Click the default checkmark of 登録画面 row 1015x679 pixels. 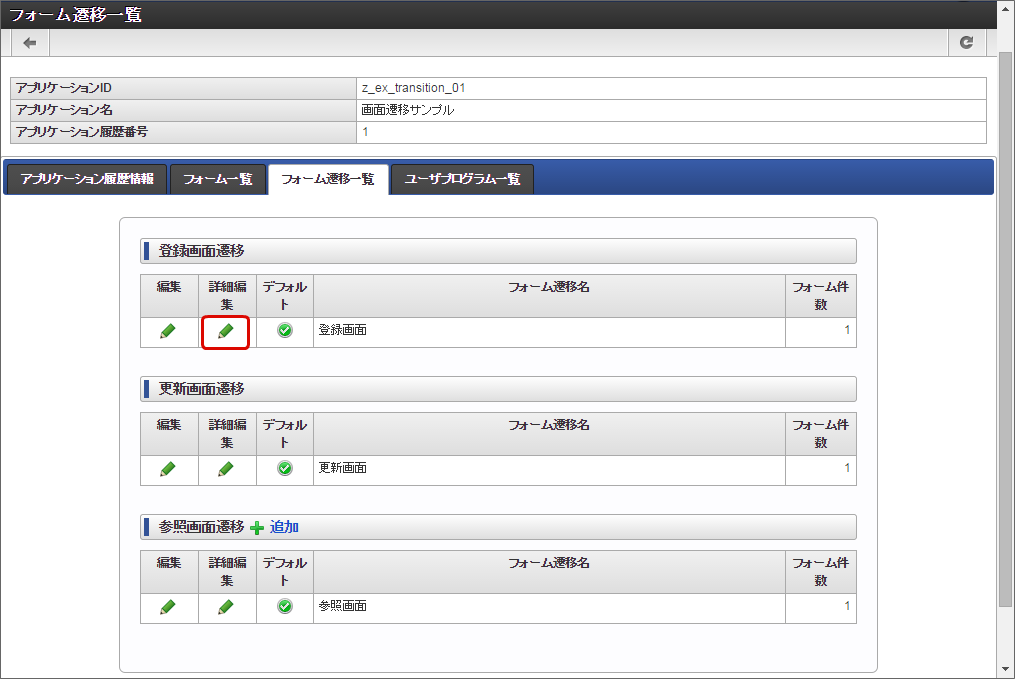(285, 330)
